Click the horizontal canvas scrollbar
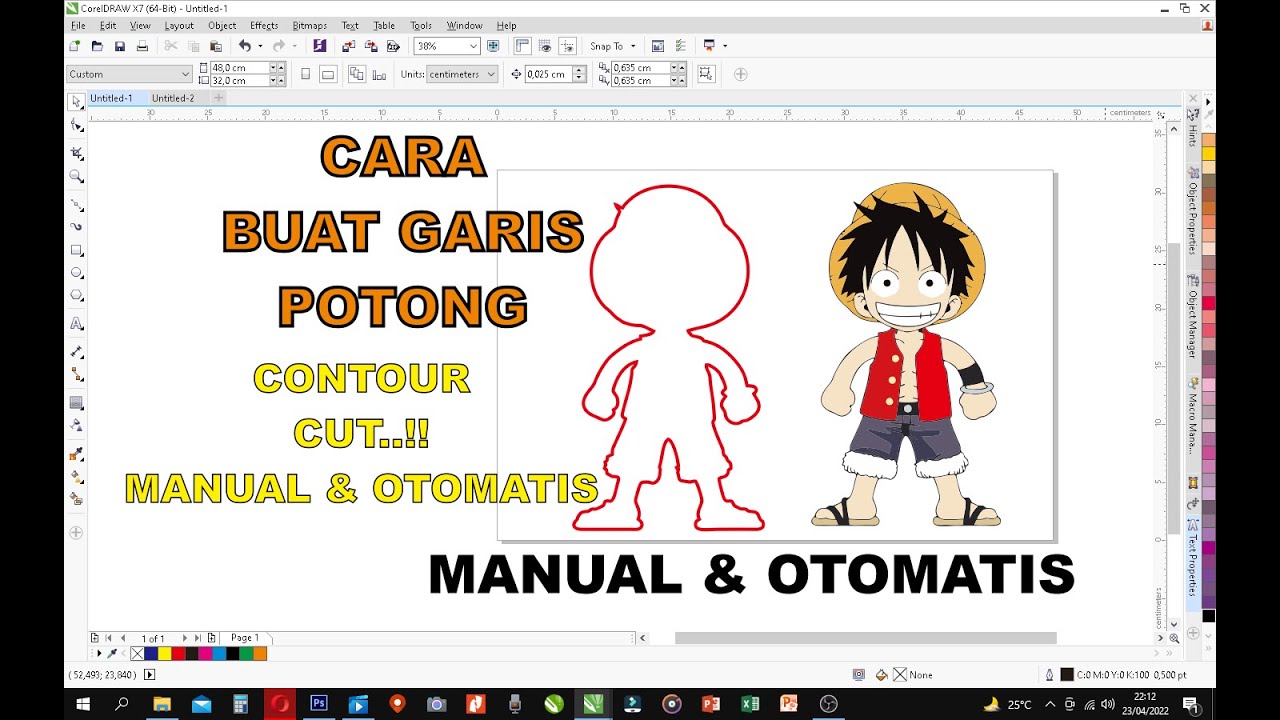Screen dimensions: 1280x720 [x=865, y=638]
